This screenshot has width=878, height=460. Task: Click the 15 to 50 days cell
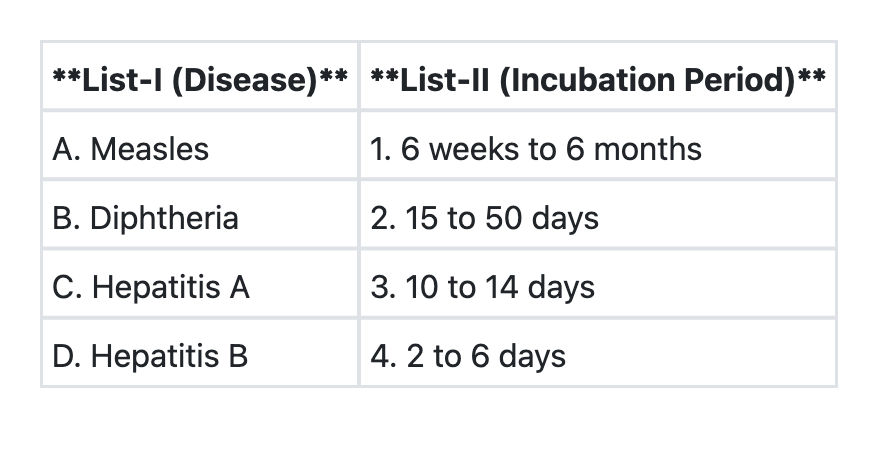597,218
